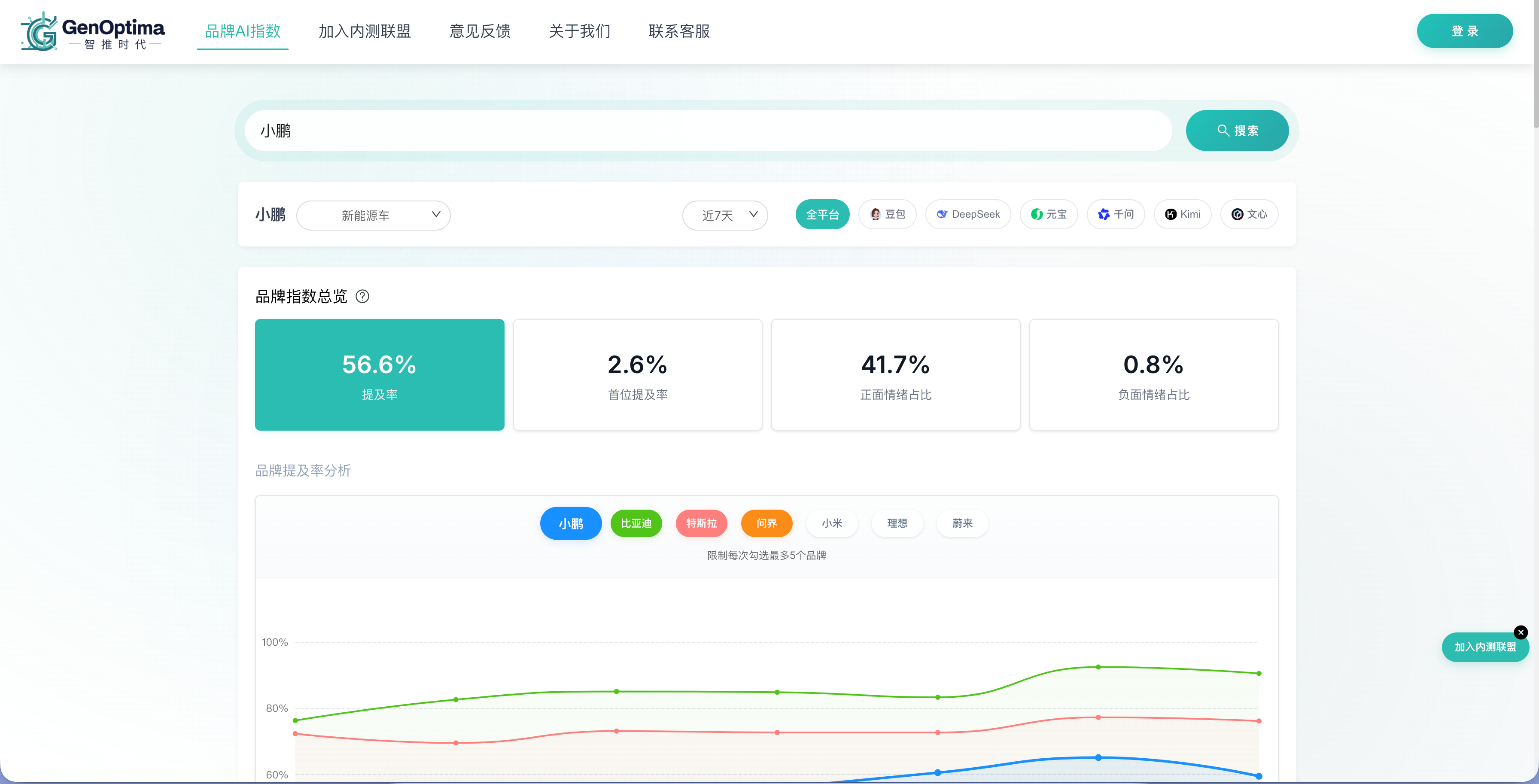Select the 41.7% 正面情绪占比 card
This screenshot has height=784, width=1539.
(896, 375)
